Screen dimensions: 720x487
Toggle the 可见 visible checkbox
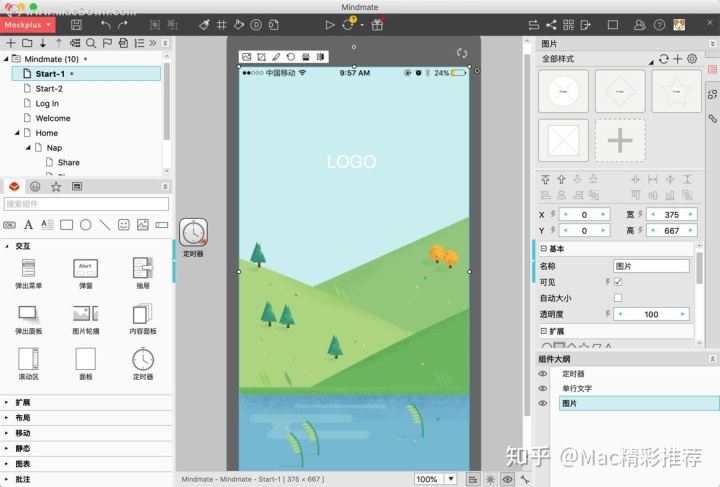pyautogui.click(x=618, y=282)
